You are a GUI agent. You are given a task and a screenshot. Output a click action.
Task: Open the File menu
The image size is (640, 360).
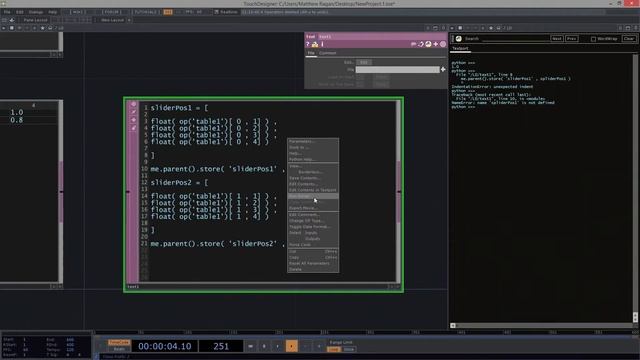[7, 12]
